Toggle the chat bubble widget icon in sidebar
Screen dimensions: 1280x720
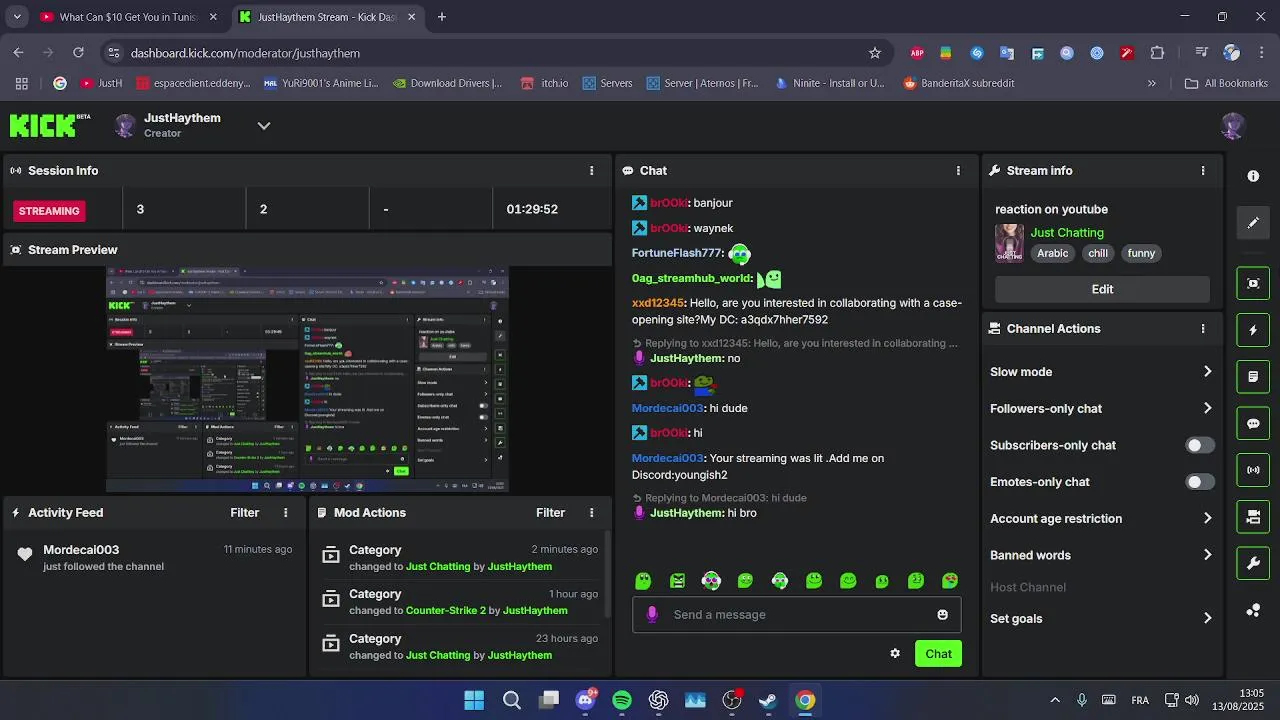pyautogui.click(x=1253, y=423)
